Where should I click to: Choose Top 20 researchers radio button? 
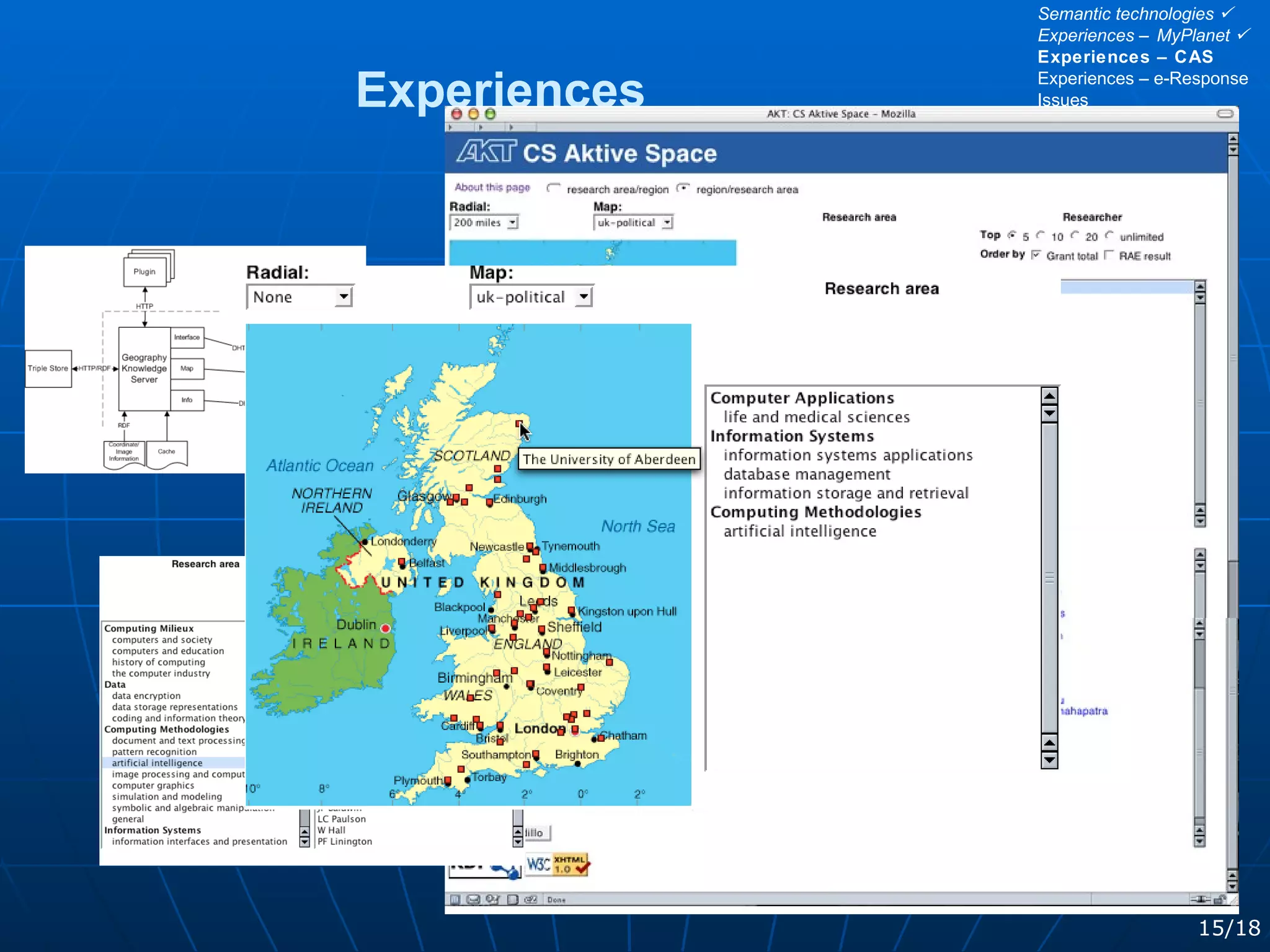[x=1075, y=236]
